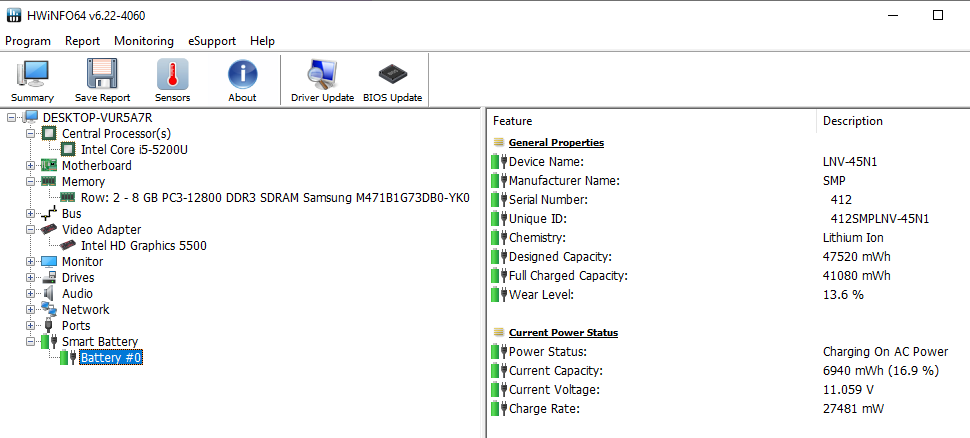Screen dimensions: 970x438
Task: Click the Central Processor(s) chip icon
Action: coord(48,133)
